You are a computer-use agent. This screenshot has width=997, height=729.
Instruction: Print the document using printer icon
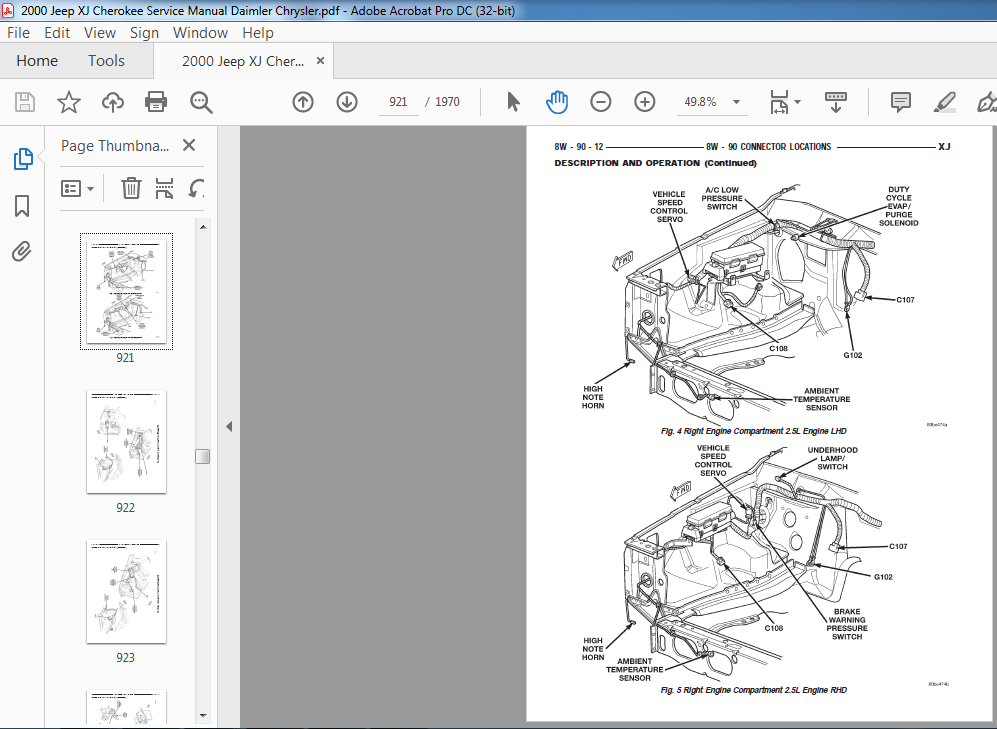(x=156, y=102)
